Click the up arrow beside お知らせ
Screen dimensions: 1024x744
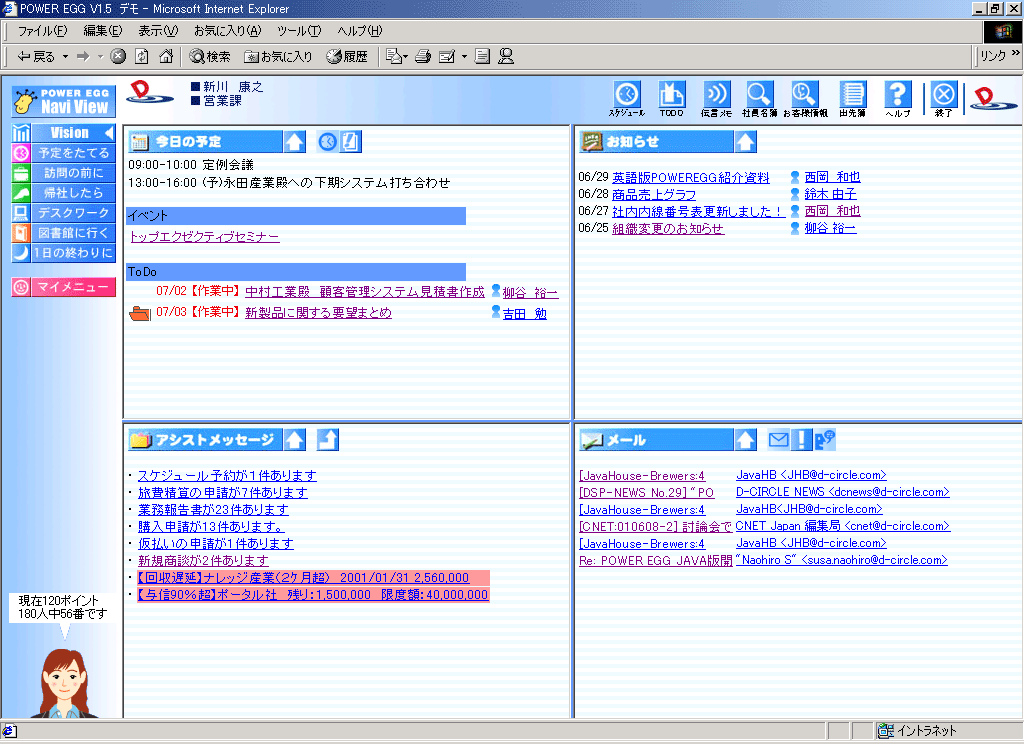tap(745, 142)
